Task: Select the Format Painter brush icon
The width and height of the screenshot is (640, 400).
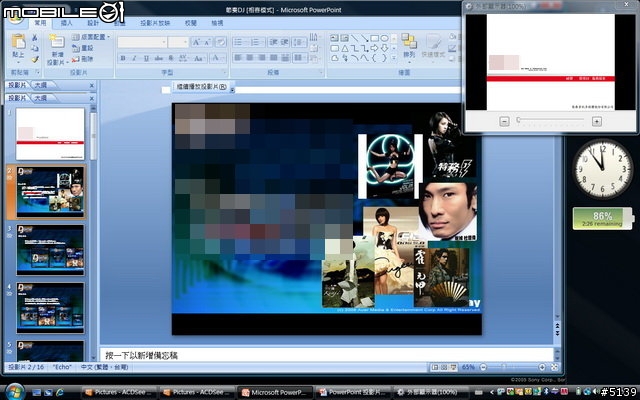Action: pos(35,60)
